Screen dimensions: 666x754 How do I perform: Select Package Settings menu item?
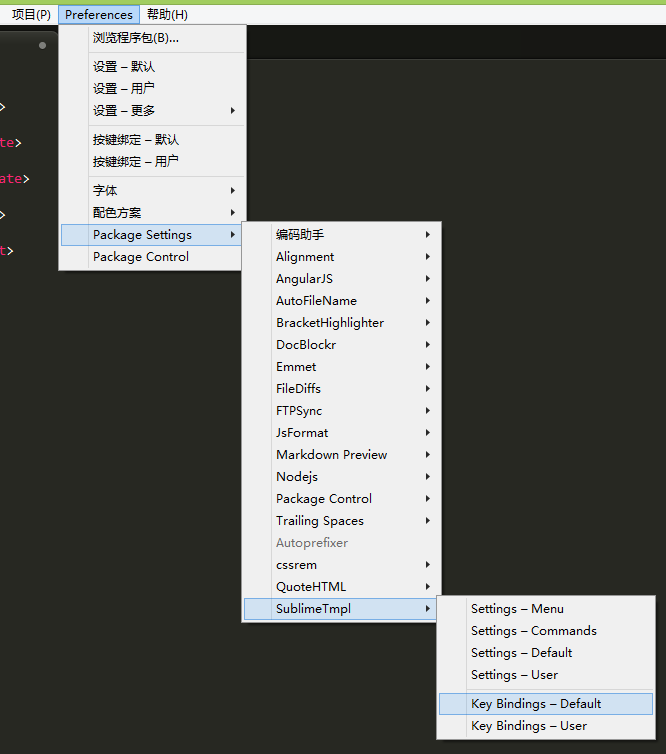(151, 235)
